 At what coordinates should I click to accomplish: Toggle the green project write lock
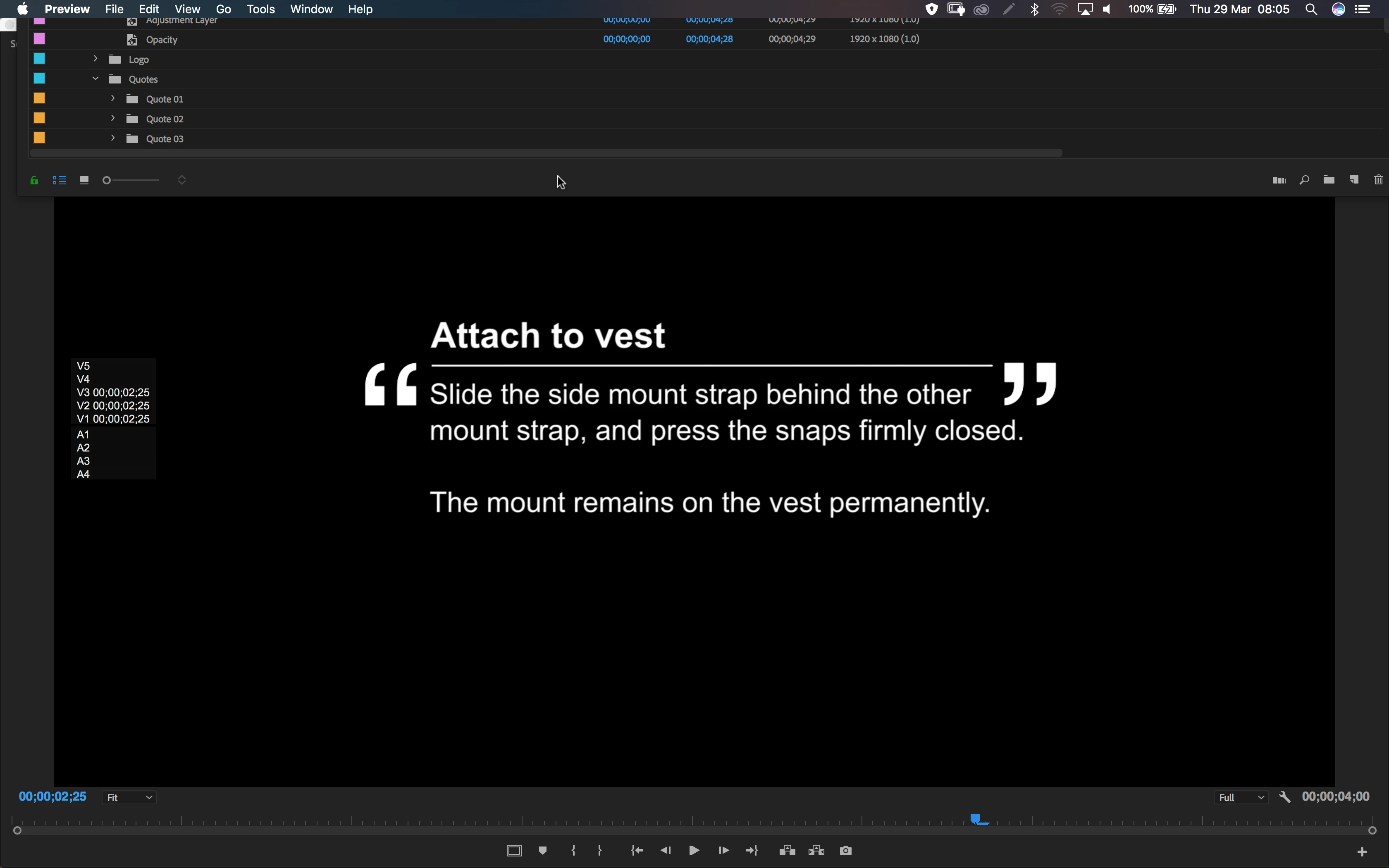tap(34, 180)
